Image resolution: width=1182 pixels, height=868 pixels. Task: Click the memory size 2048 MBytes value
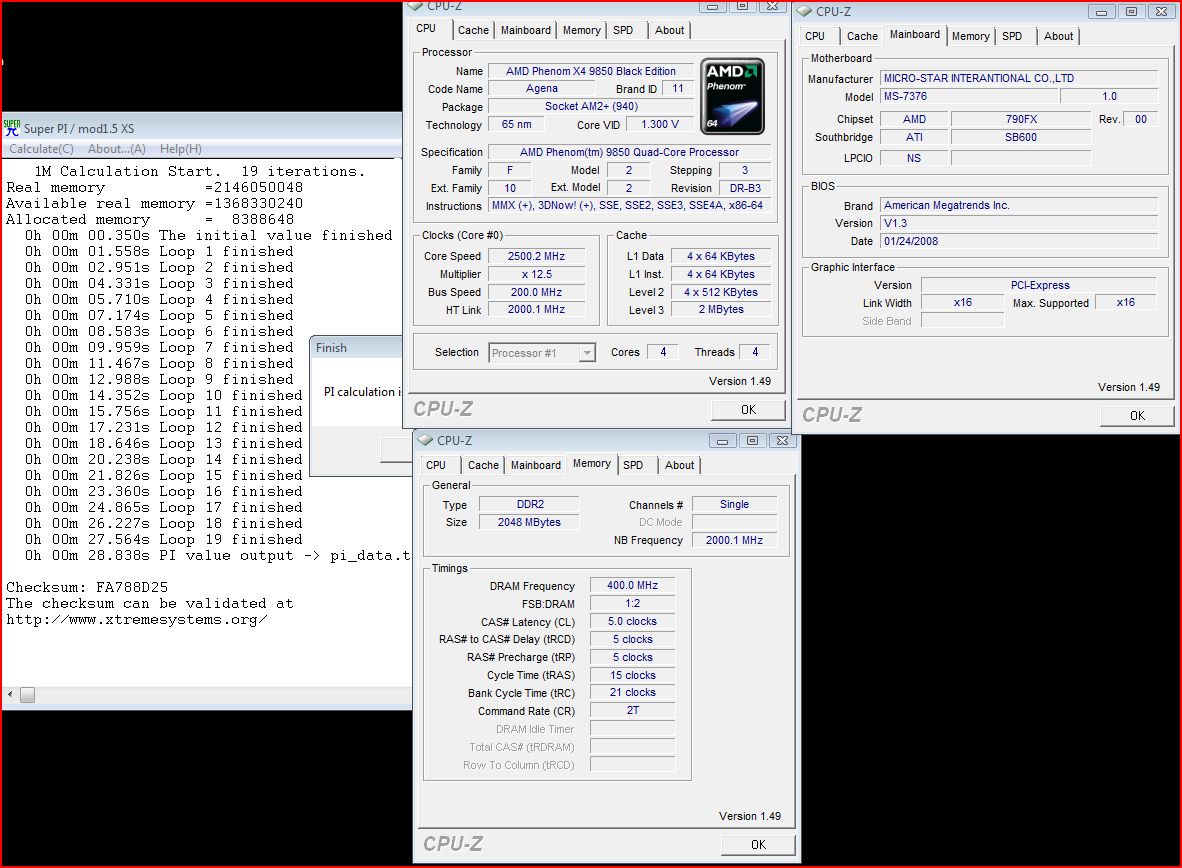coord(529,522)
